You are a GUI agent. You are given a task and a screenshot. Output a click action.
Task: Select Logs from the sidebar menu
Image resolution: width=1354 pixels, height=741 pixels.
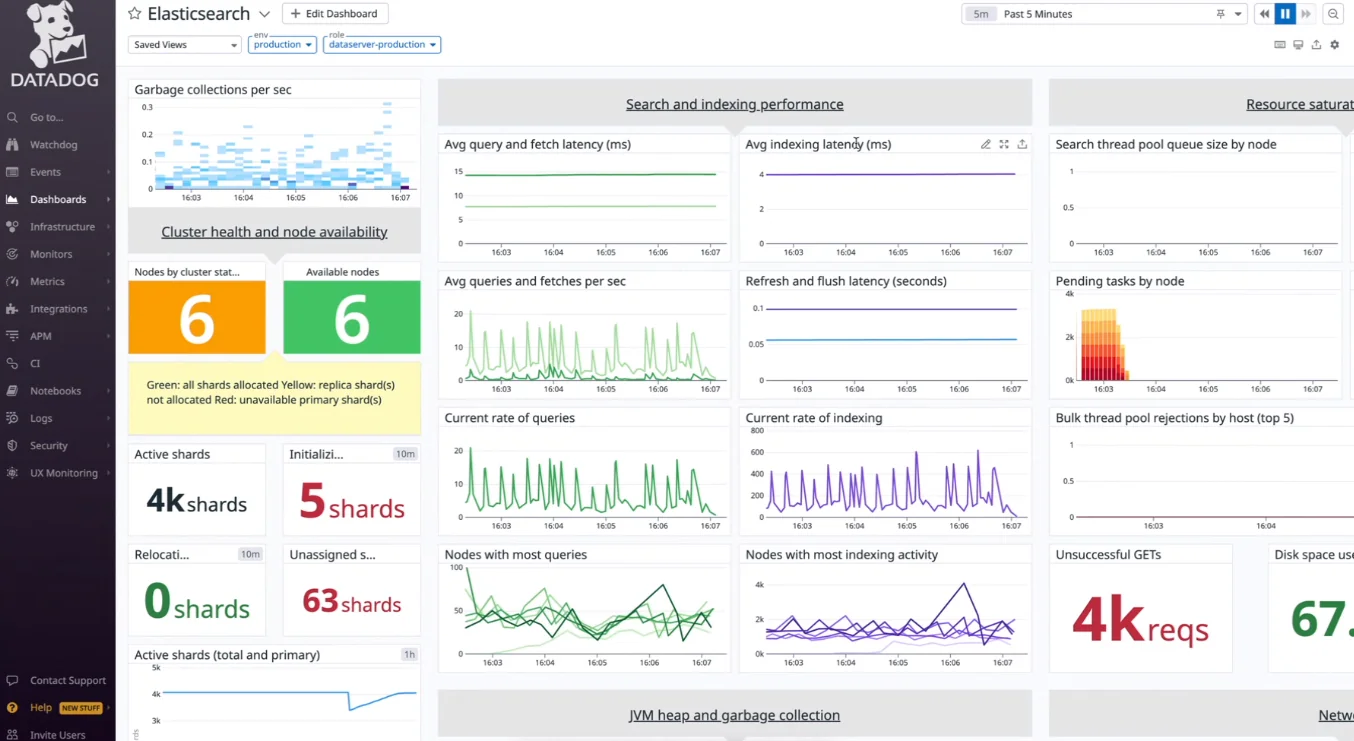coord(41,418)
